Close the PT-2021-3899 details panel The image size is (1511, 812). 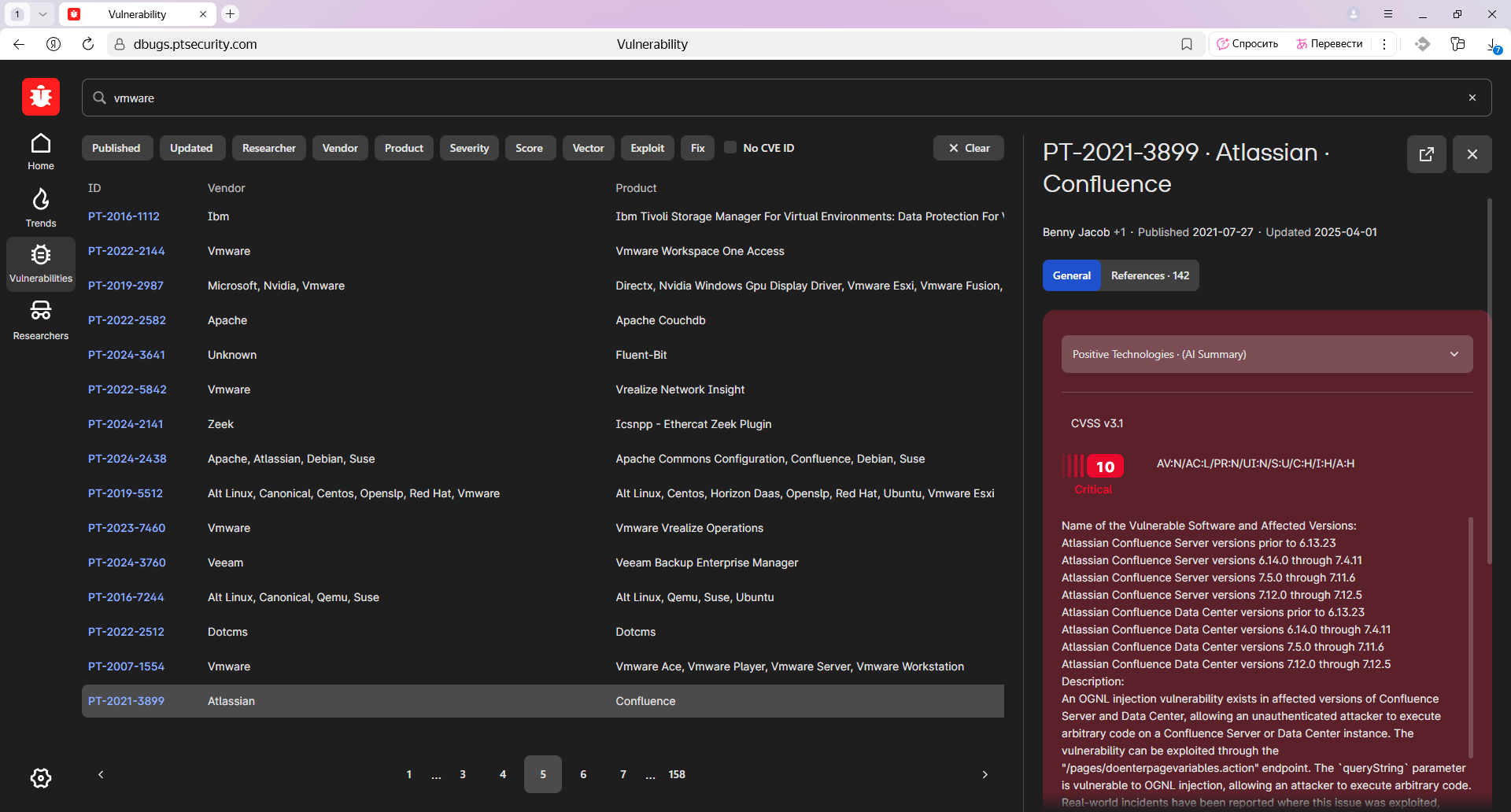(x=1472, y=154)
